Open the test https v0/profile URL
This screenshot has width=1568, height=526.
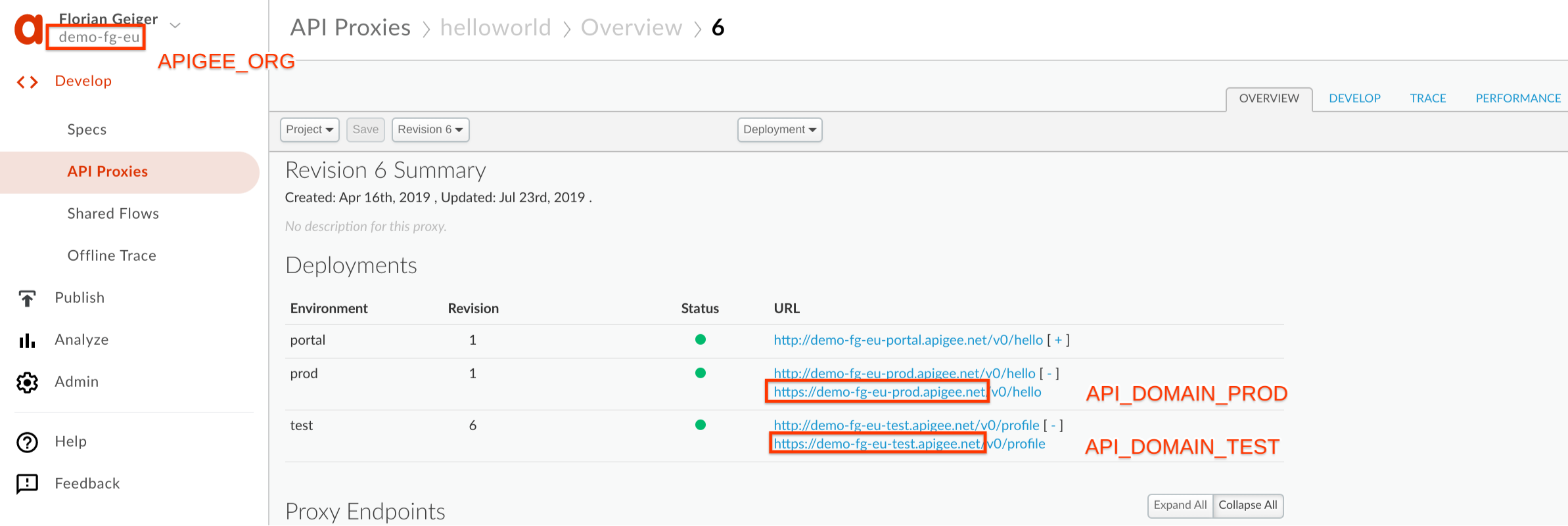(910, 444)
